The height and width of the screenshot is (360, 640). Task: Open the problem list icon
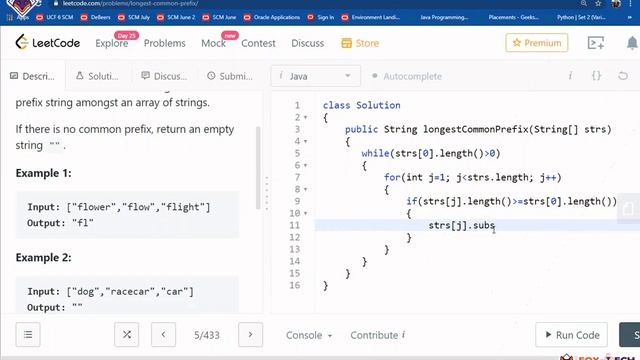pyautogui.click(x=28, y=335)
